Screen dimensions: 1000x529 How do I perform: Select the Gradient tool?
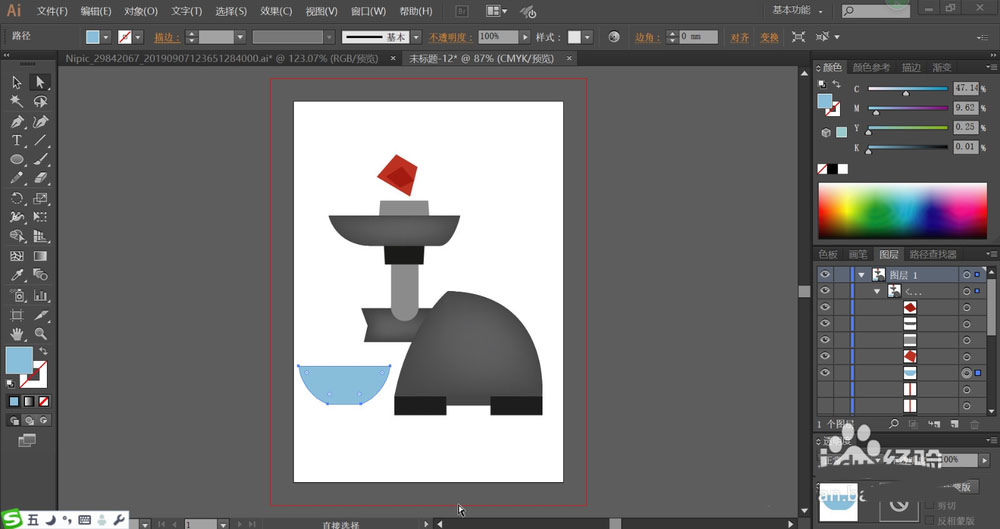click(40, 256)
